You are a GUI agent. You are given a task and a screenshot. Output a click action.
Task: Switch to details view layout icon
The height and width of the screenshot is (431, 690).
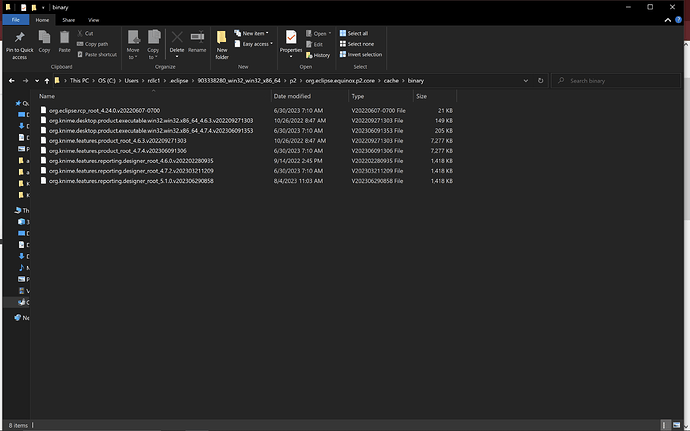[665, 425]
